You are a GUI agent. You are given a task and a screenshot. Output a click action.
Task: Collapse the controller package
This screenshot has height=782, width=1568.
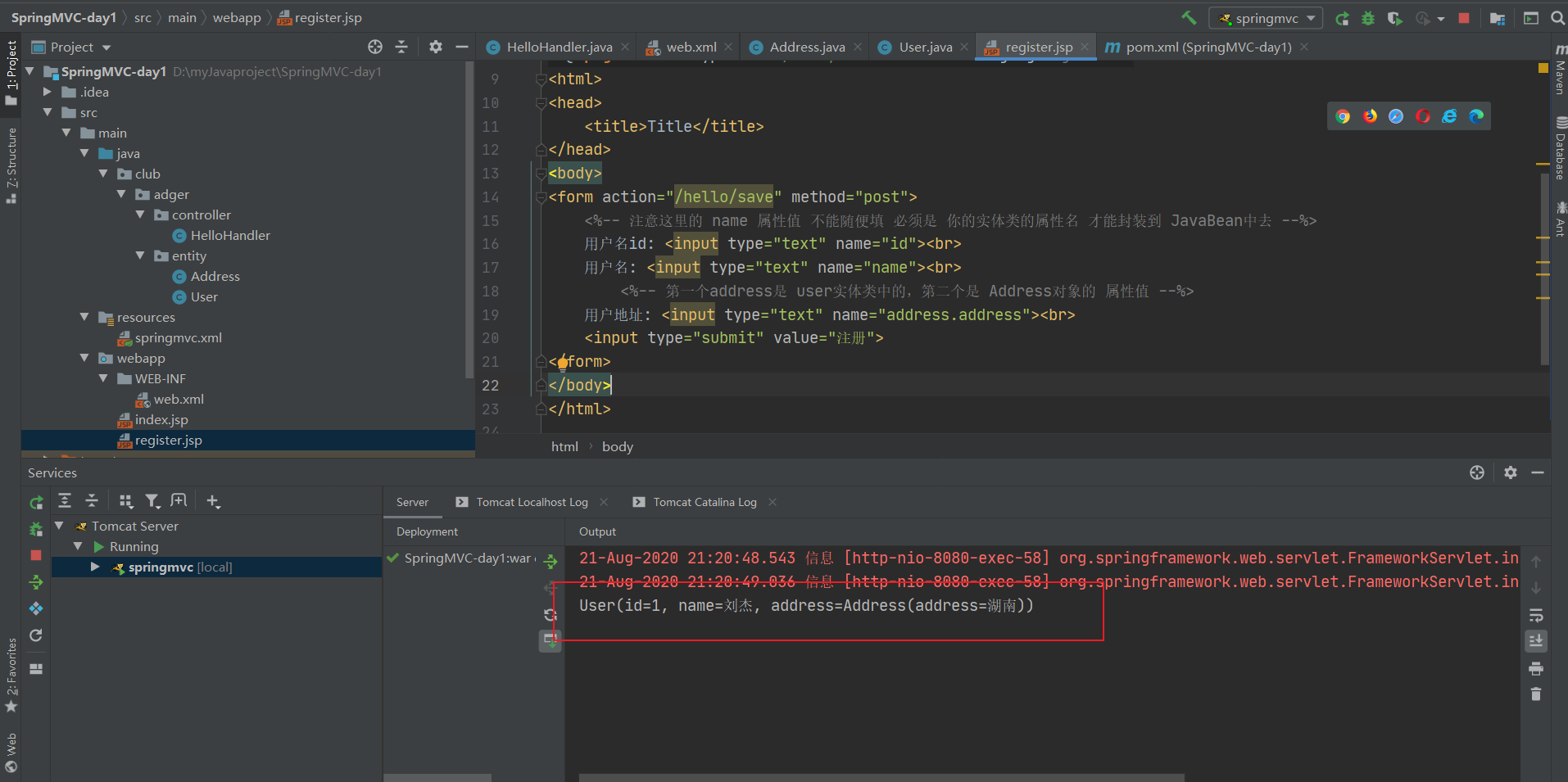pos(141,215)
